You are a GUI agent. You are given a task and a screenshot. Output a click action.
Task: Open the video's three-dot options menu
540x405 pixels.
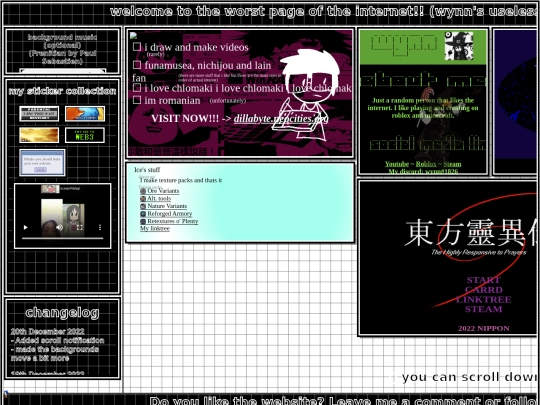pos(100,227)
